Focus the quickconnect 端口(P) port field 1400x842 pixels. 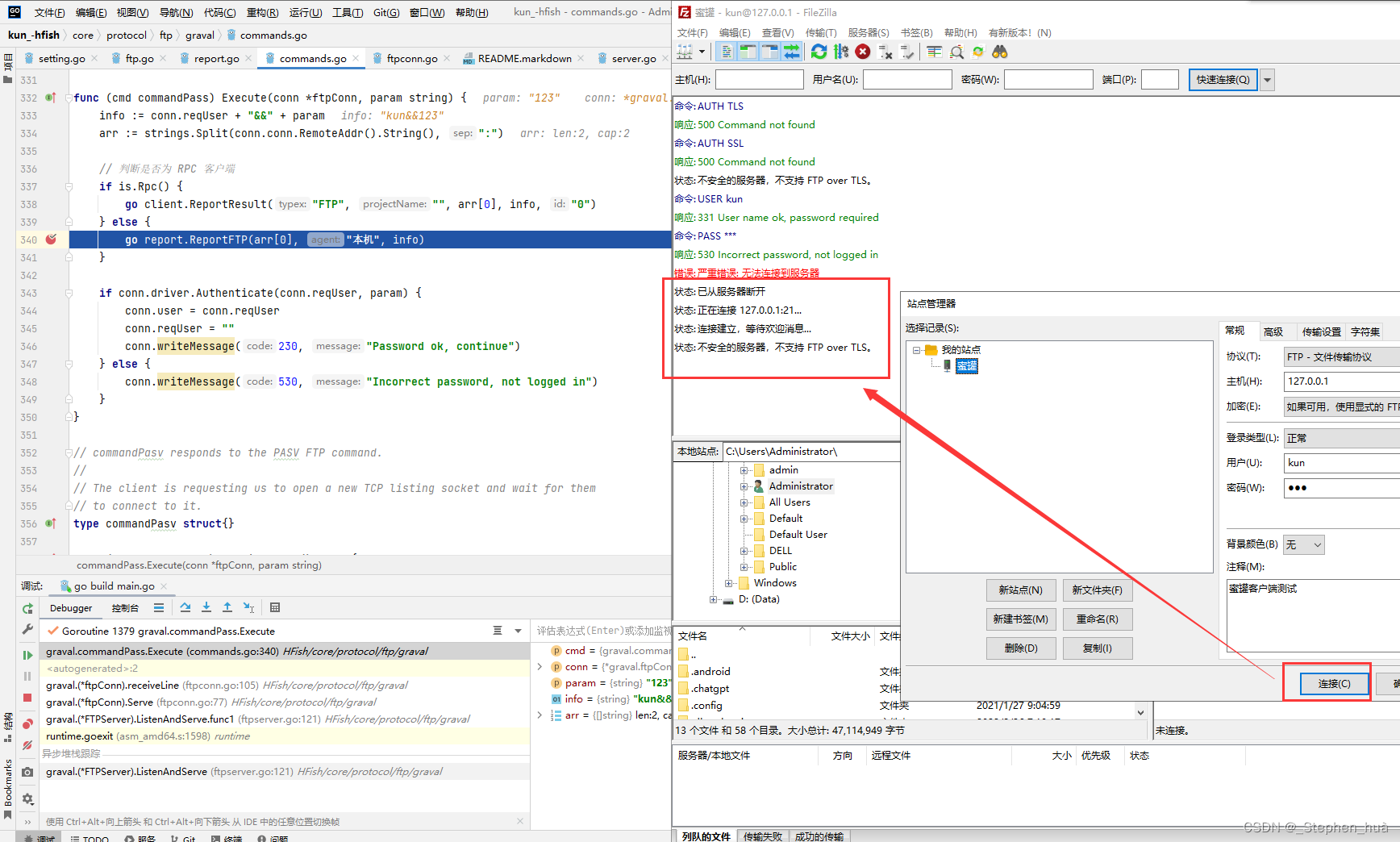[1160, 80]
